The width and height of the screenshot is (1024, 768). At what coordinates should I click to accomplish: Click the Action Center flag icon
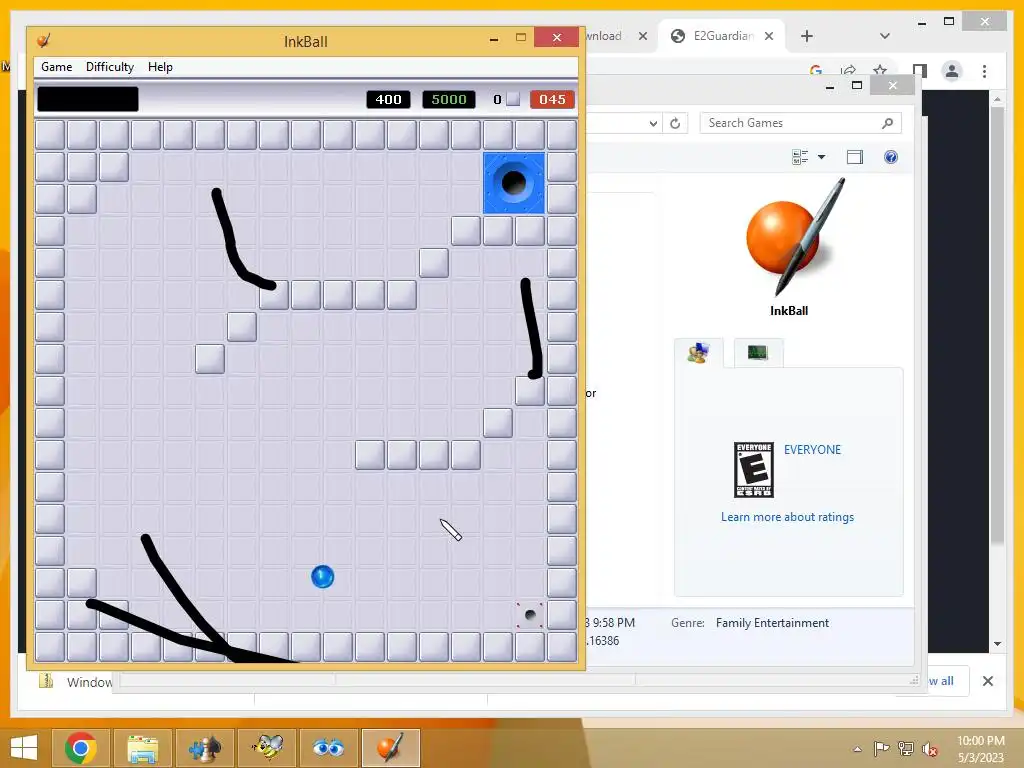point(881,748)
